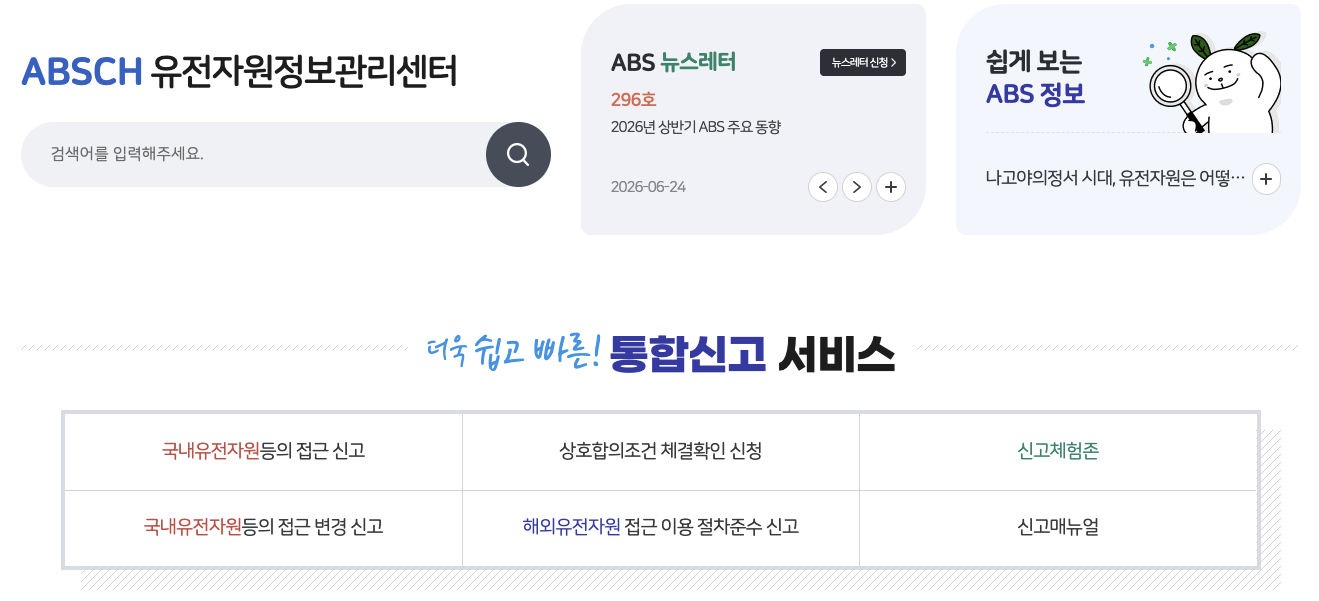Show previous newsletter with left arrow
The image size is (1319, 601).
[x=823, y=187]
